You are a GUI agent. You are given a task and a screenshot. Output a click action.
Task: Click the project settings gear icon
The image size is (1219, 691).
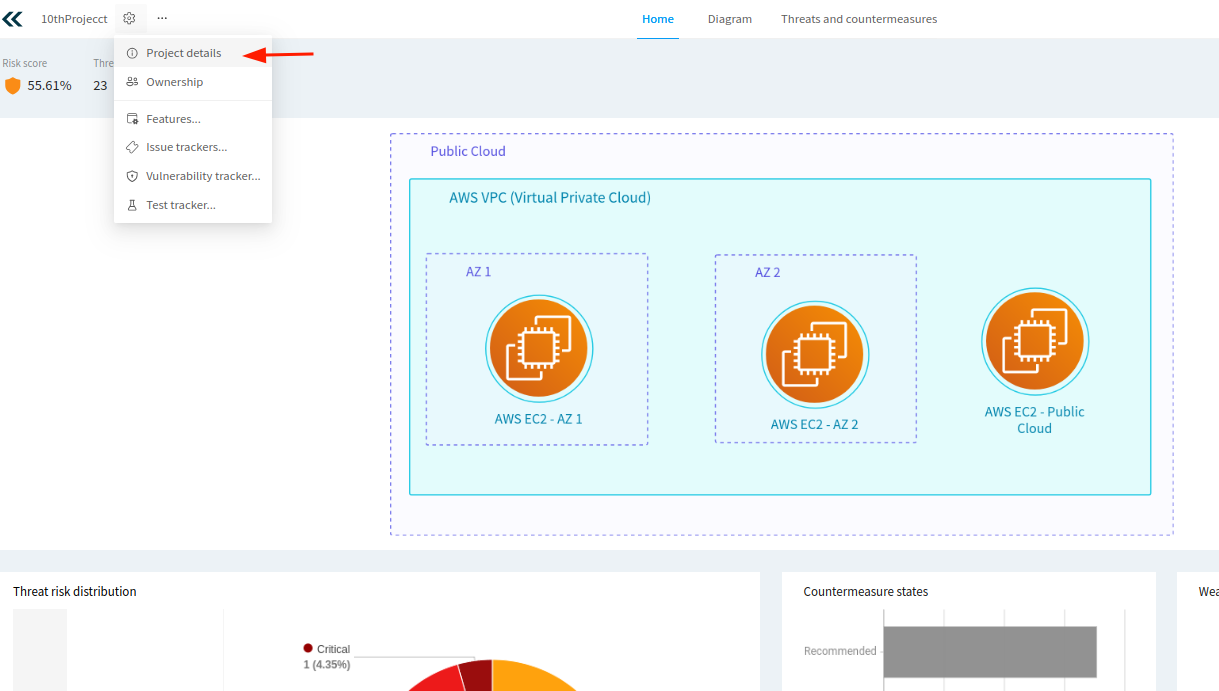click(x=129, y=18)
